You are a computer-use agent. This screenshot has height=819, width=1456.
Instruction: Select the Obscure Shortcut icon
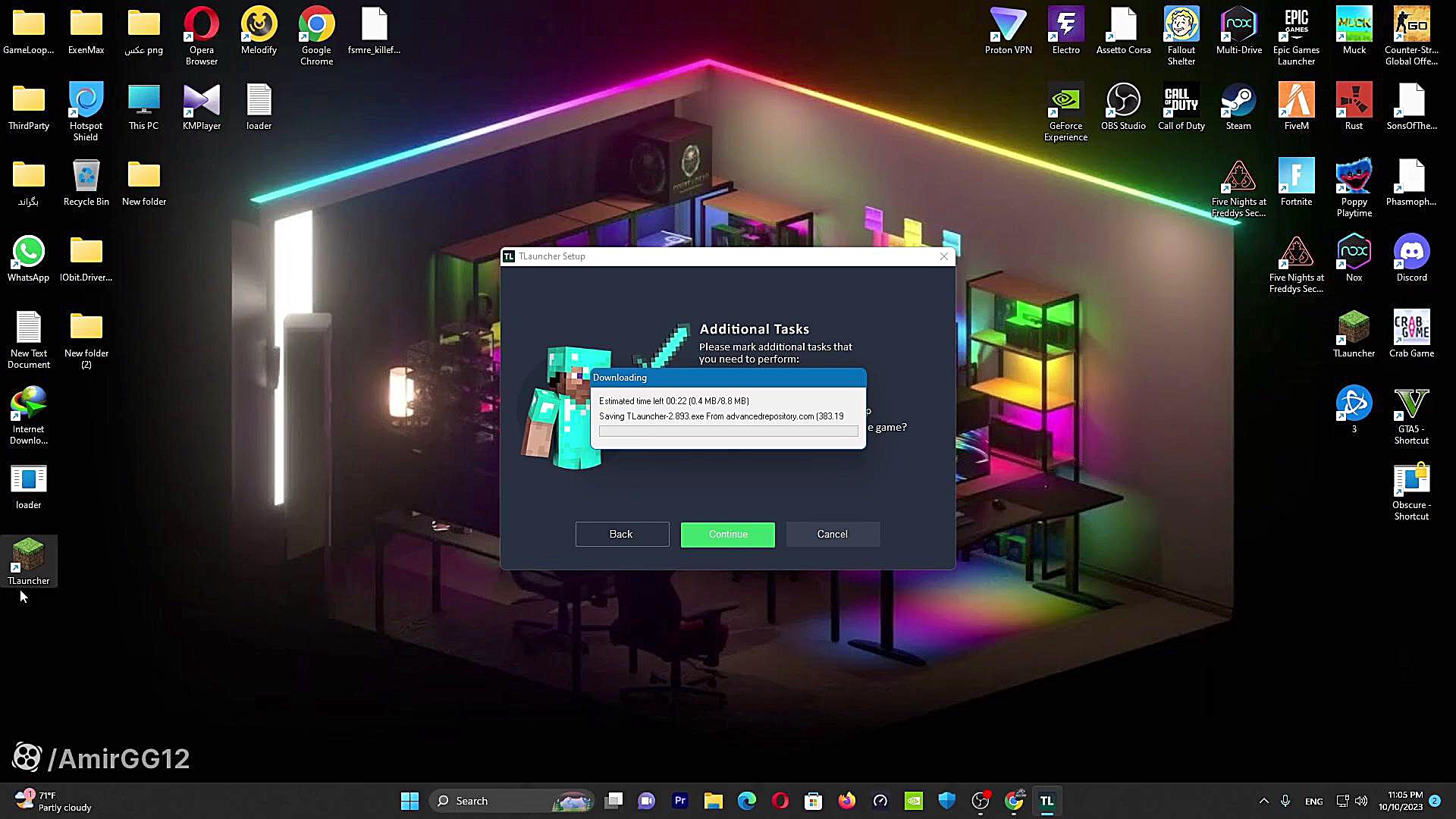point(1411,491)
